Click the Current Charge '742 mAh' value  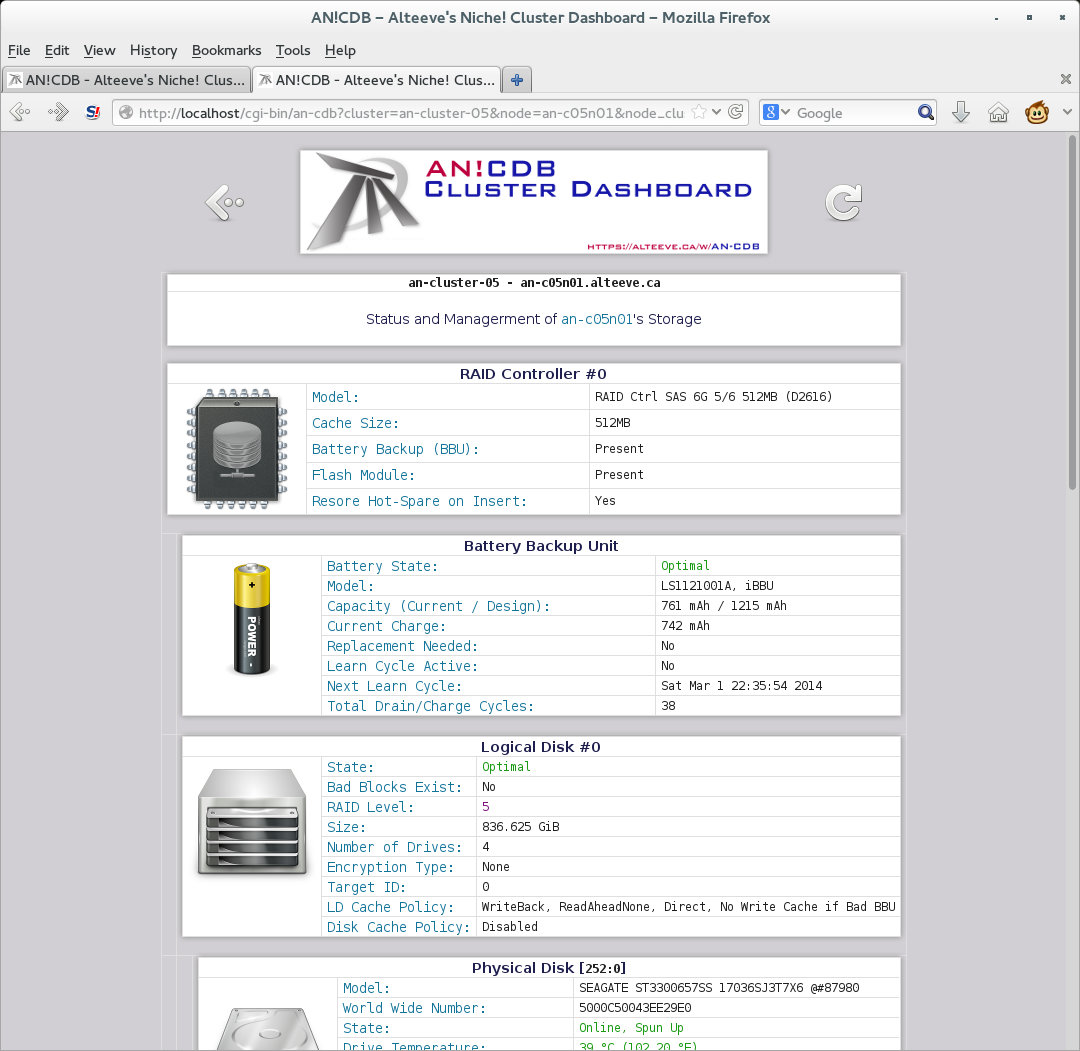(685, 625)
